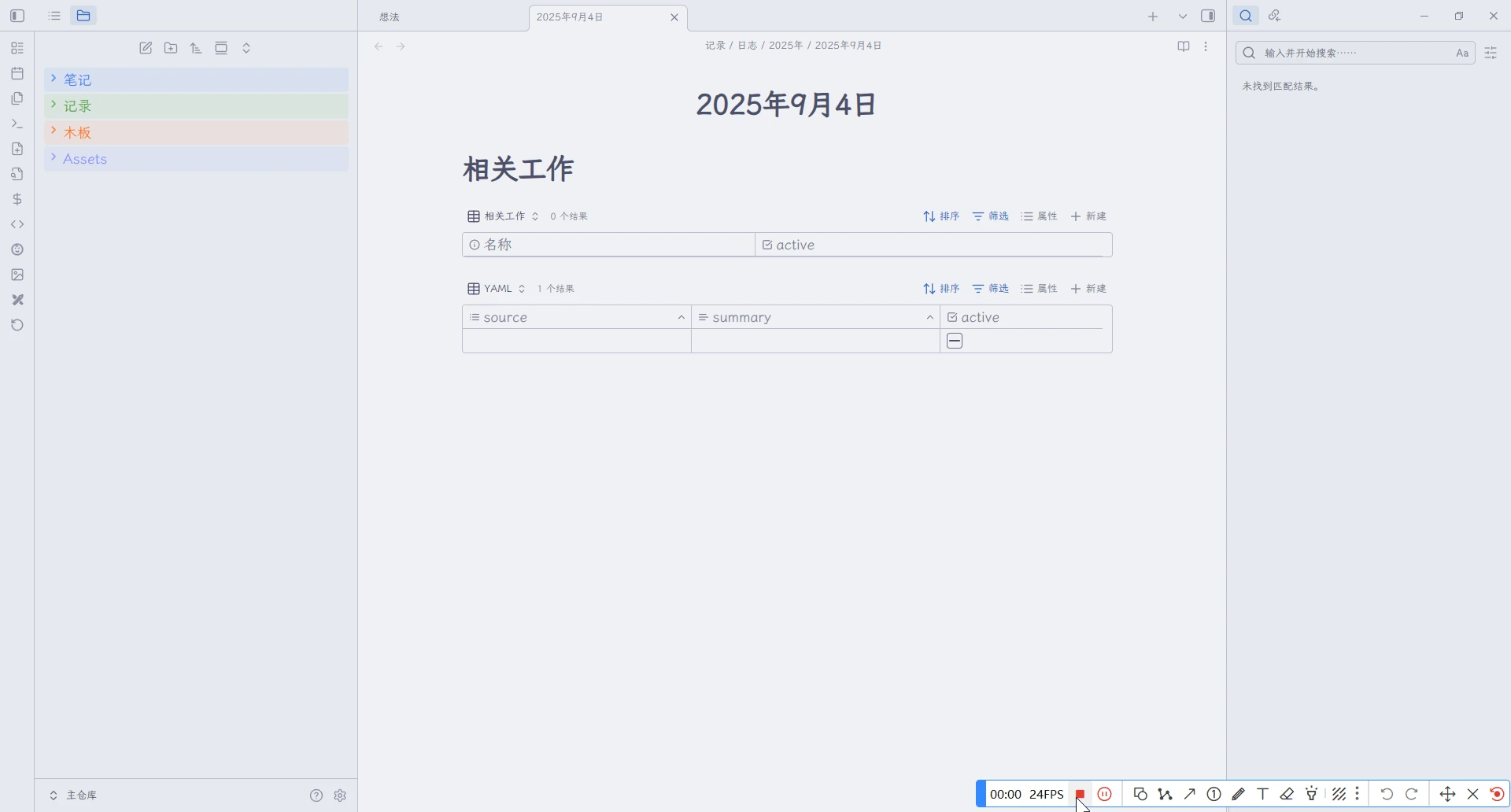Create a new folder in file explorer
This screenshot has width=1511, height=812.
pos(171,48)
